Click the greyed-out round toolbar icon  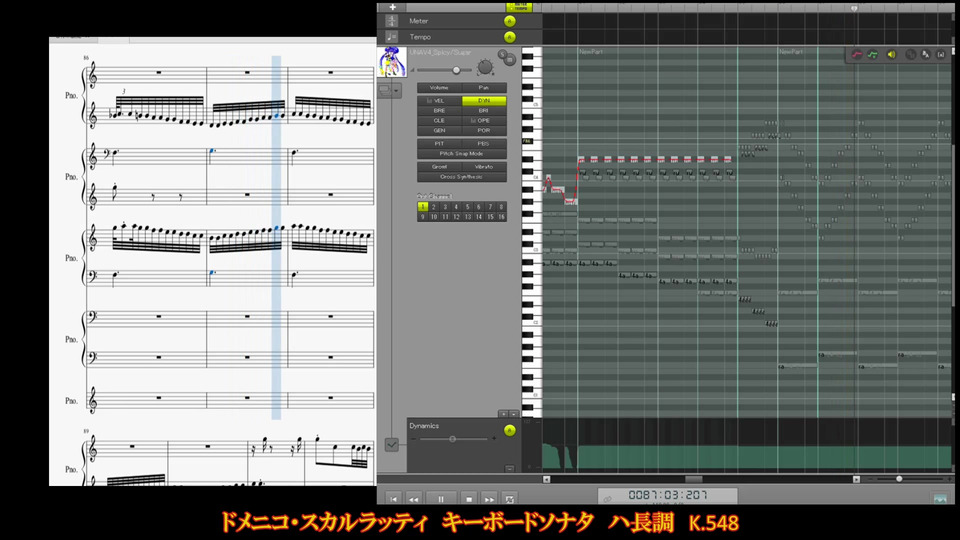911,55
